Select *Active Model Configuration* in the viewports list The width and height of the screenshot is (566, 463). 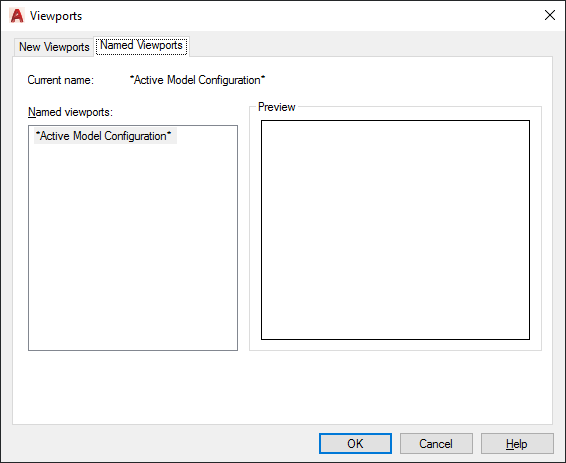click(x=105, y=136)
